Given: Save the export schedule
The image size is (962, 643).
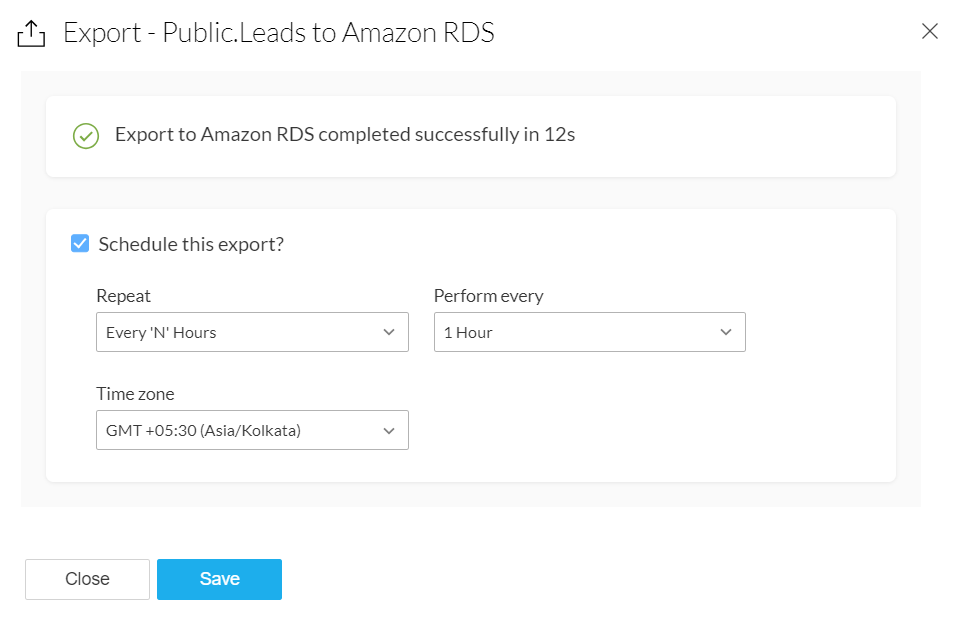Looking at the screenshot, I should (x=219, y=579).
